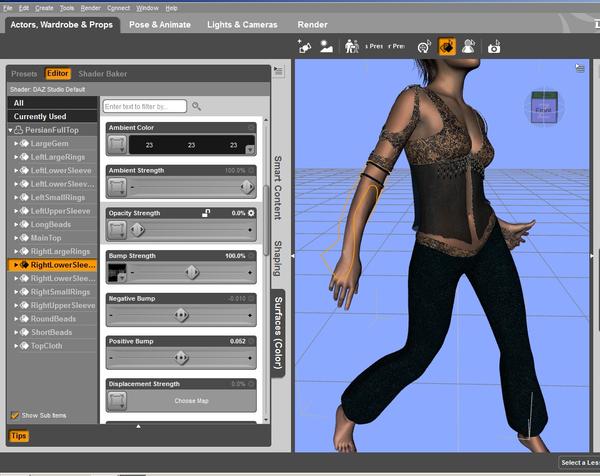600x476 pixels.
Task: Click the person figure toolbar icon
Action: (x=468, y=47)
